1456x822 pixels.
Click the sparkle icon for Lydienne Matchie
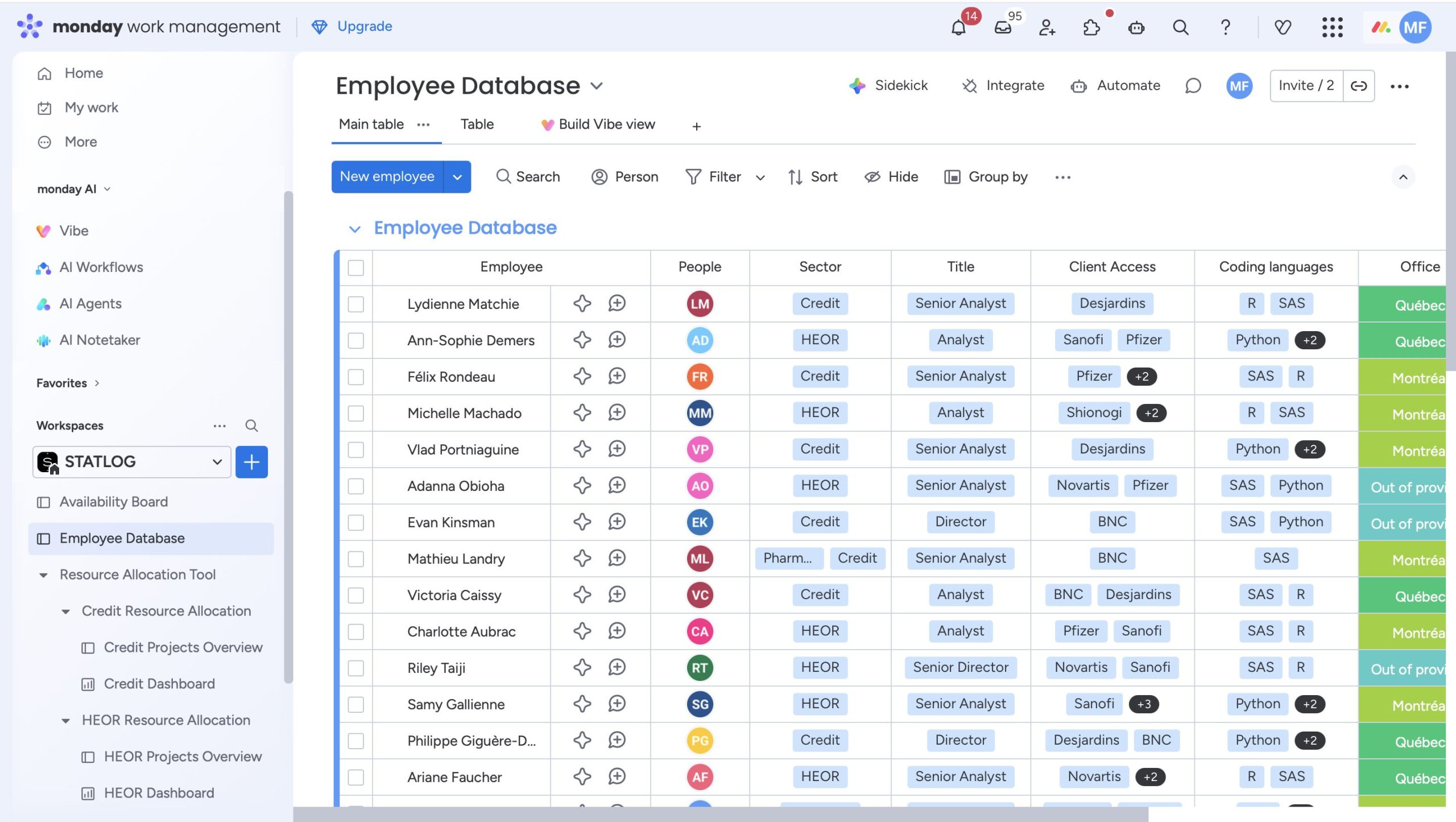point(582,303)
